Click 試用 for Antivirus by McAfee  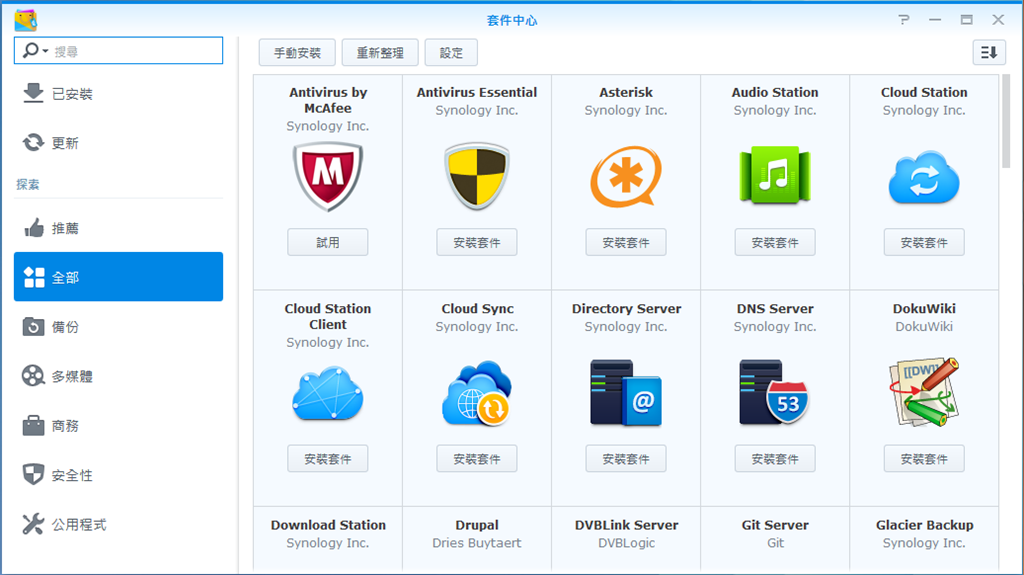click(x=327, y=242)
